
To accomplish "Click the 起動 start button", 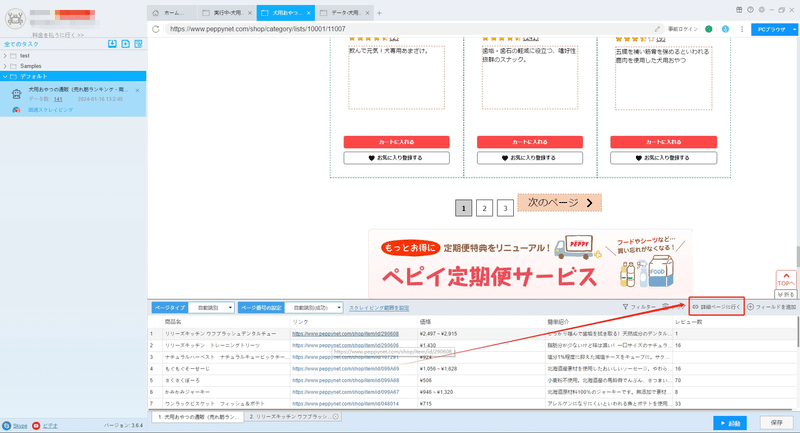I will [730, 423].
